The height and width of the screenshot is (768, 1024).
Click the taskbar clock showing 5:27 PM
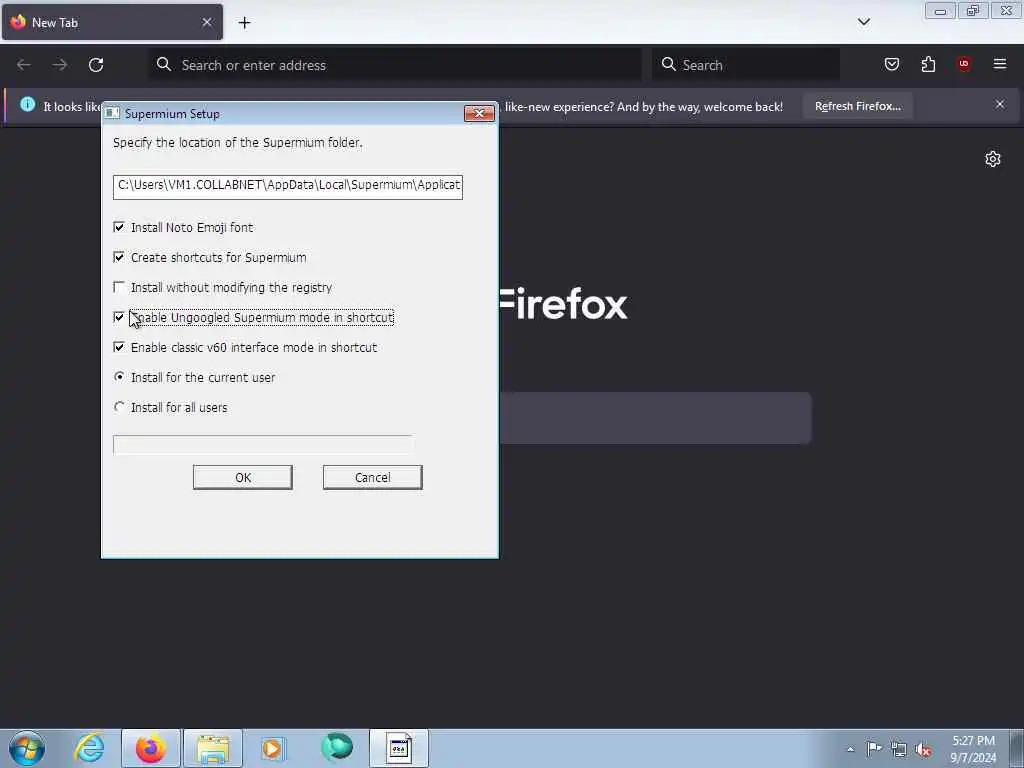pos(973,749)
